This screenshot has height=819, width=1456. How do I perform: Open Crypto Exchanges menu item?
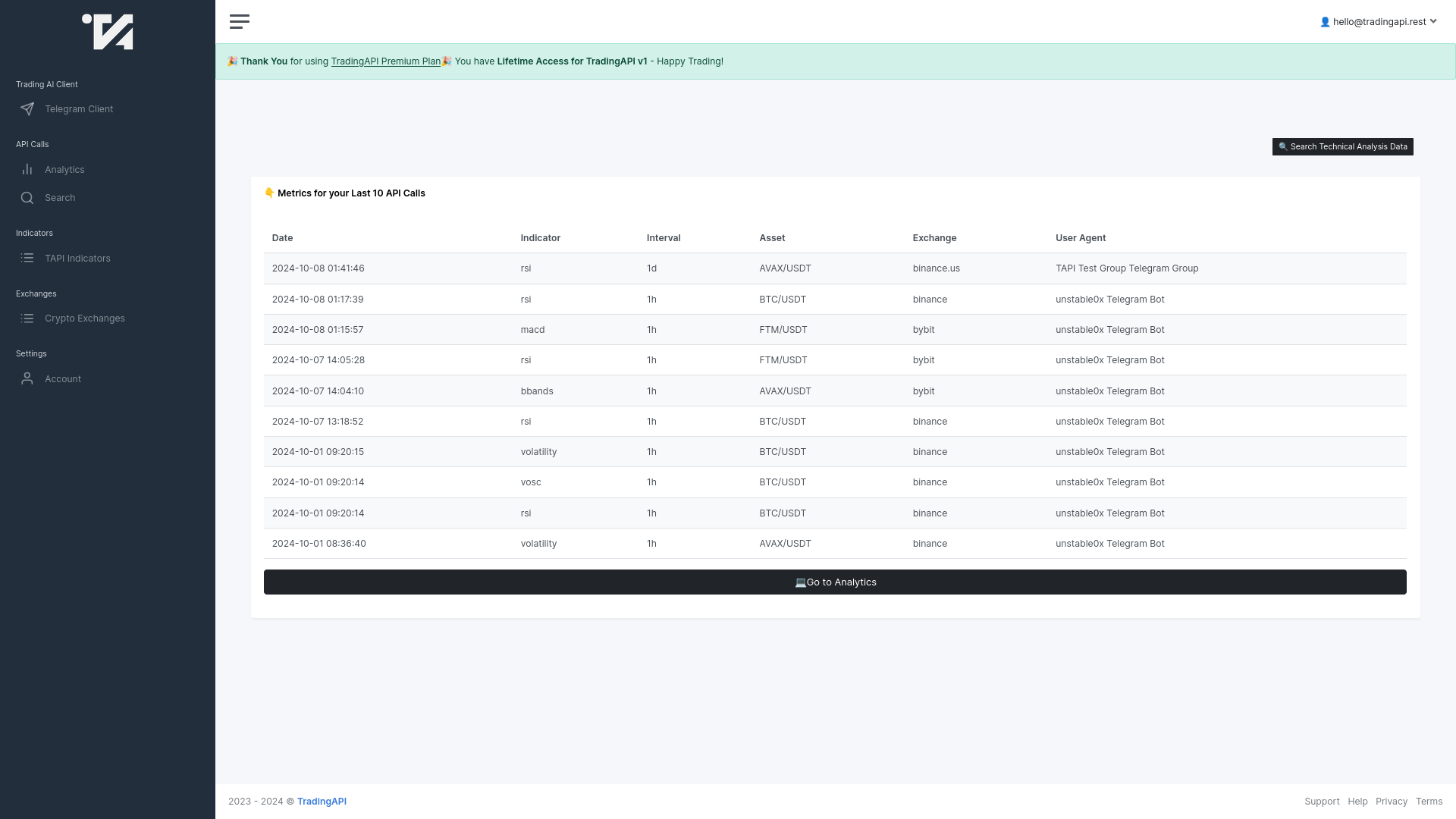85,318
